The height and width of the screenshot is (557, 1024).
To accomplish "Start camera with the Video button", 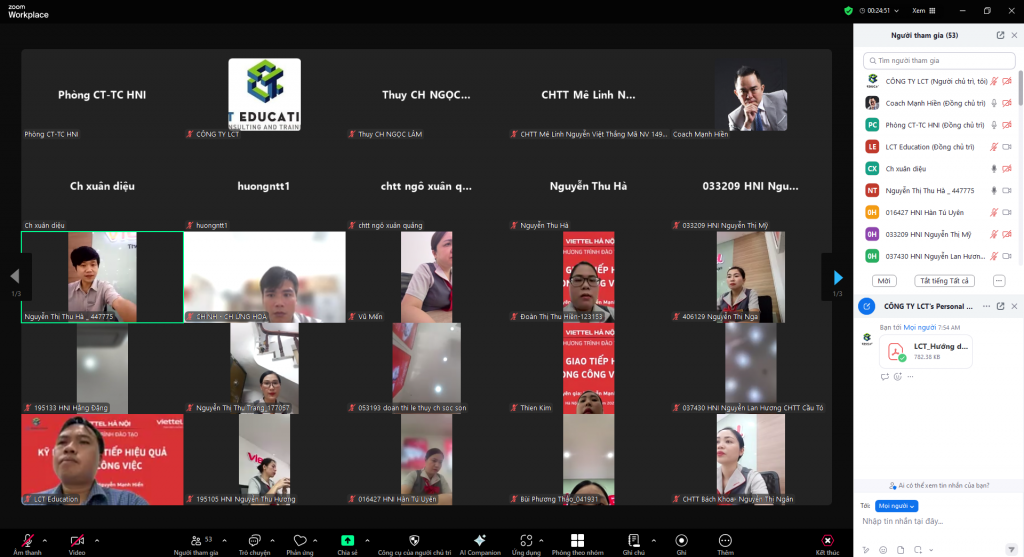I will coord(77,543).
